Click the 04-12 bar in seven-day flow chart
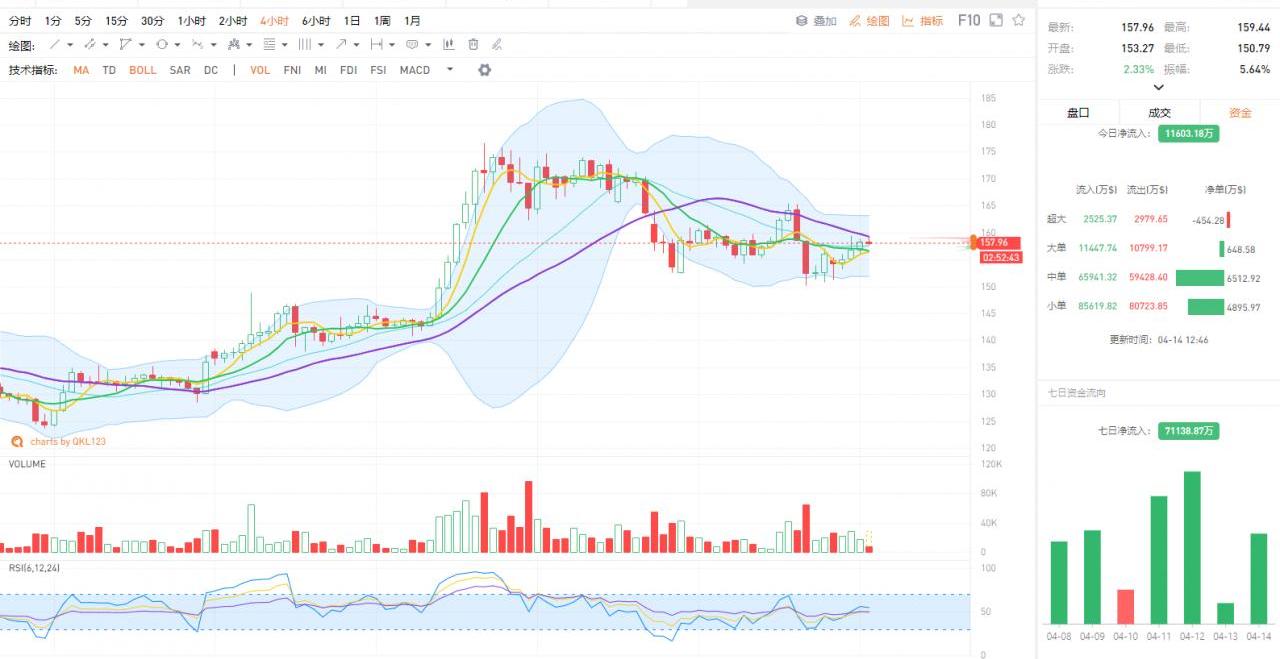The image size is (1280, 659). [x=1192, y=547]
